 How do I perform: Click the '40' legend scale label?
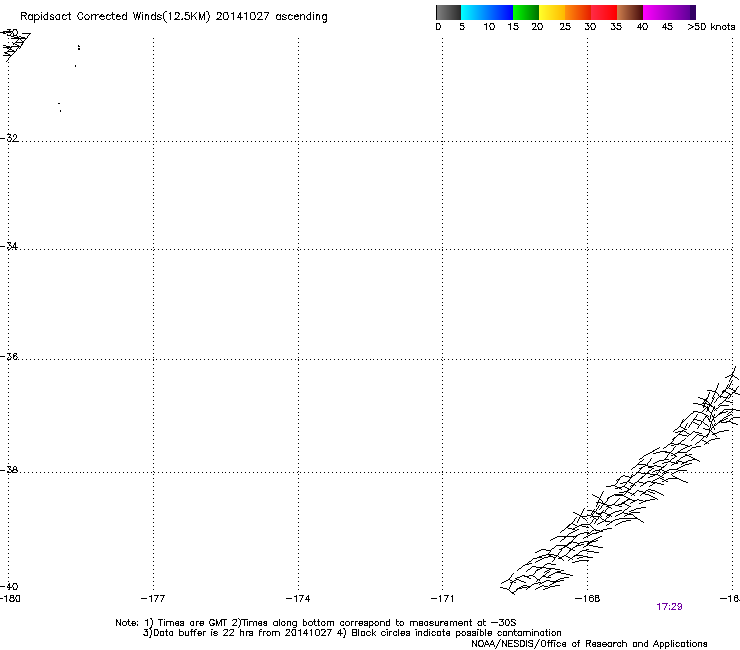click(642, 27)
